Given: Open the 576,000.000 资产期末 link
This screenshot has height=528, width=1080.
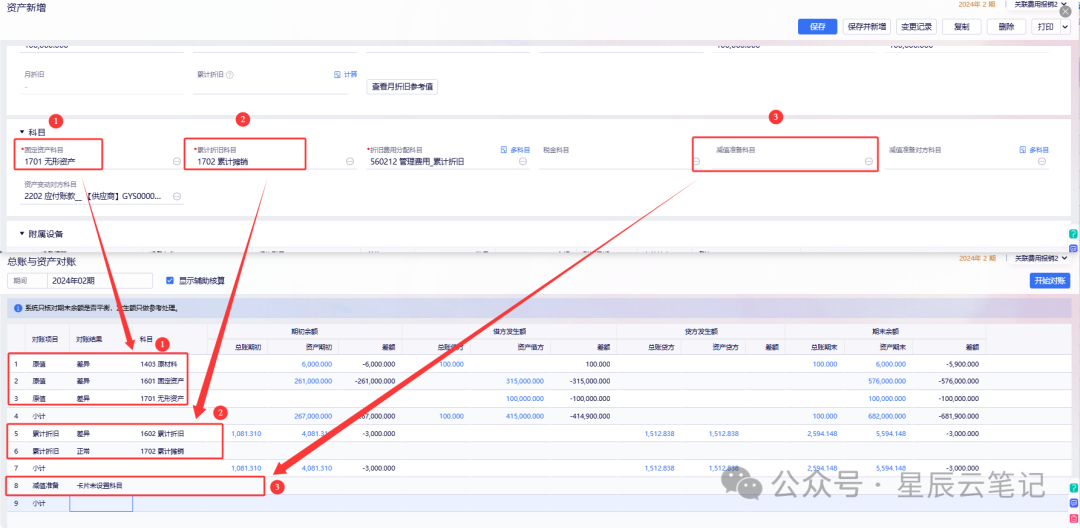Looking at the screenshot, I should coord(886,381).
